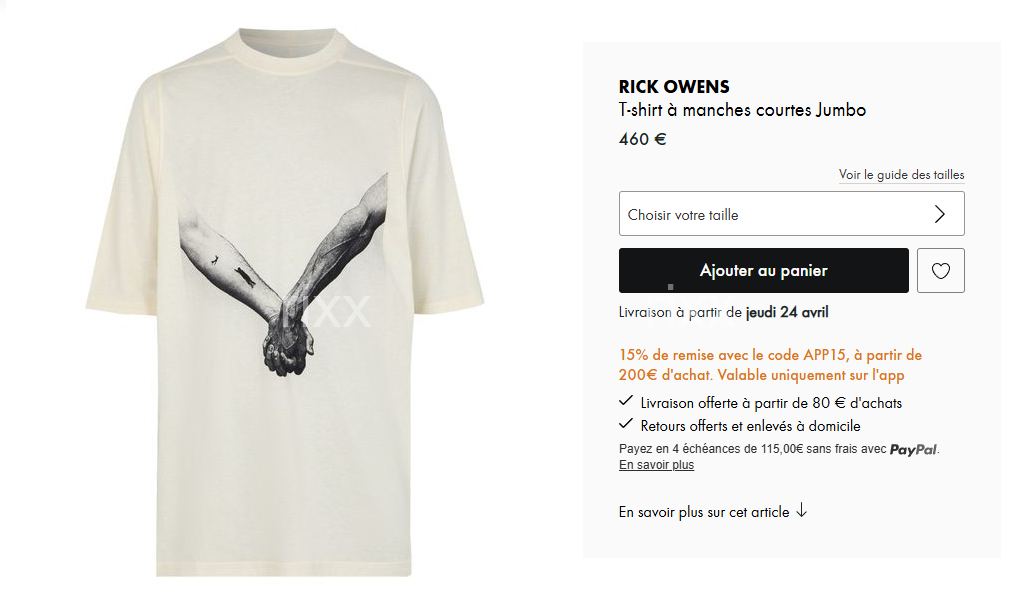Screen dimensions: 1016x600
Task: Click the Payez en 4 échéances text
Action: (x=752, y=449)
